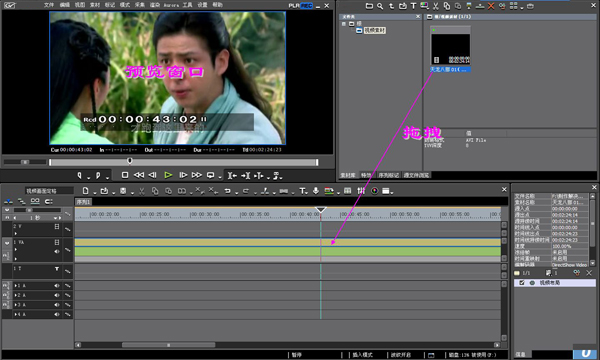Switch to the second tab under the bin

click(x=366, y=175)
